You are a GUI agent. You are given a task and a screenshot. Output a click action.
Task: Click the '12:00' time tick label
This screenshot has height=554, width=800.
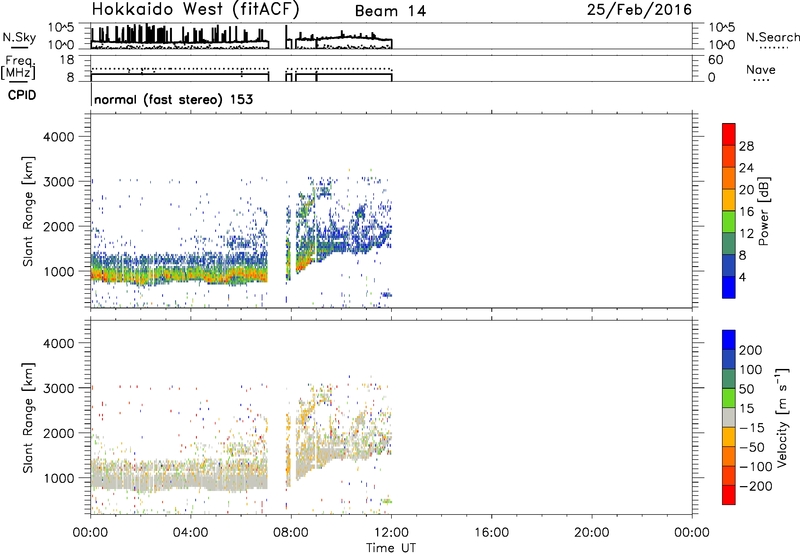391,533
